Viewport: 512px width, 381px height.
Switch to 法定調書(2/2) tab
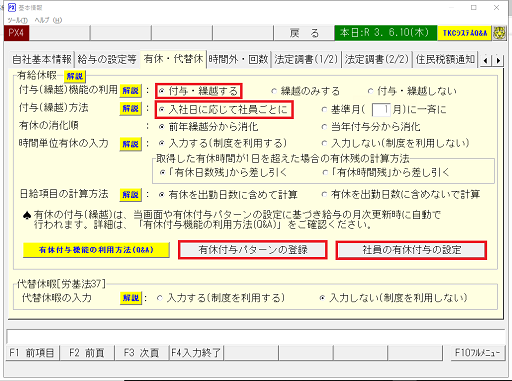[x=377, y=59]
